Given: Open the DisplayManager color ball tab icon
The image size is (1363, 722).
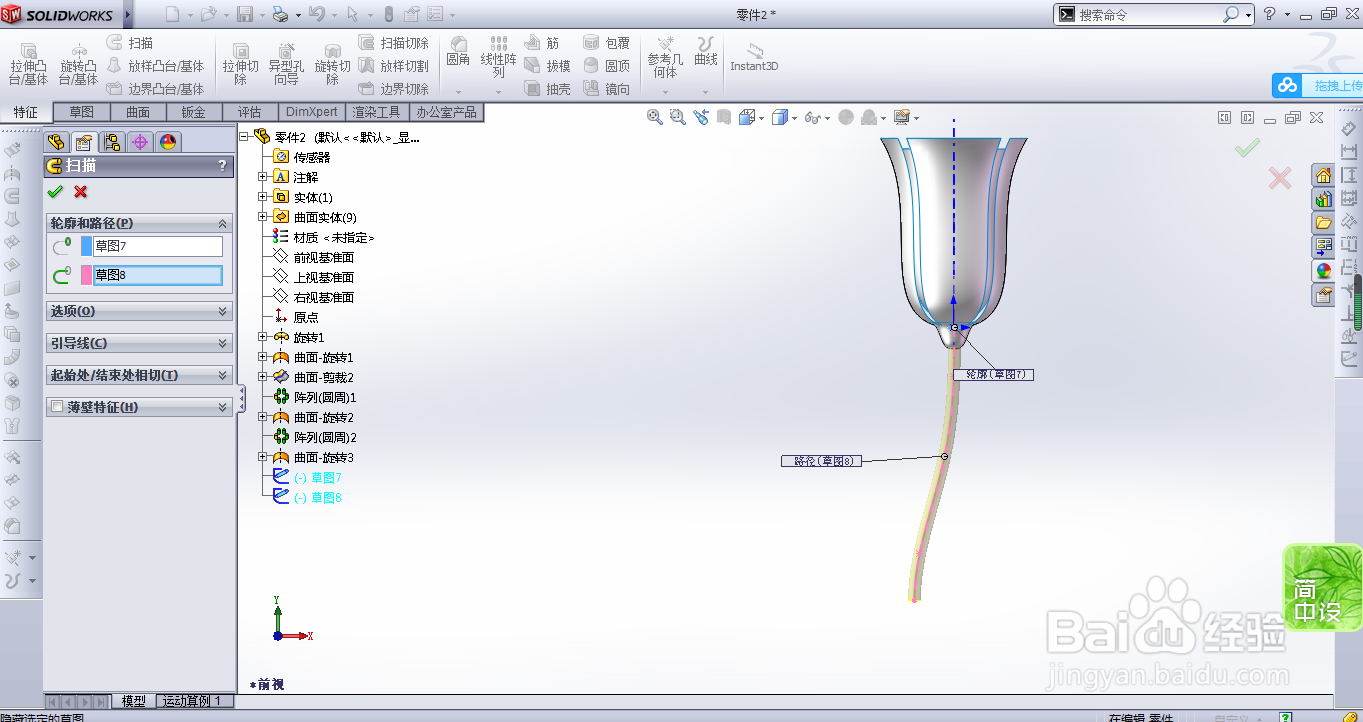Looking at the screenshot, I should [168, 142].
